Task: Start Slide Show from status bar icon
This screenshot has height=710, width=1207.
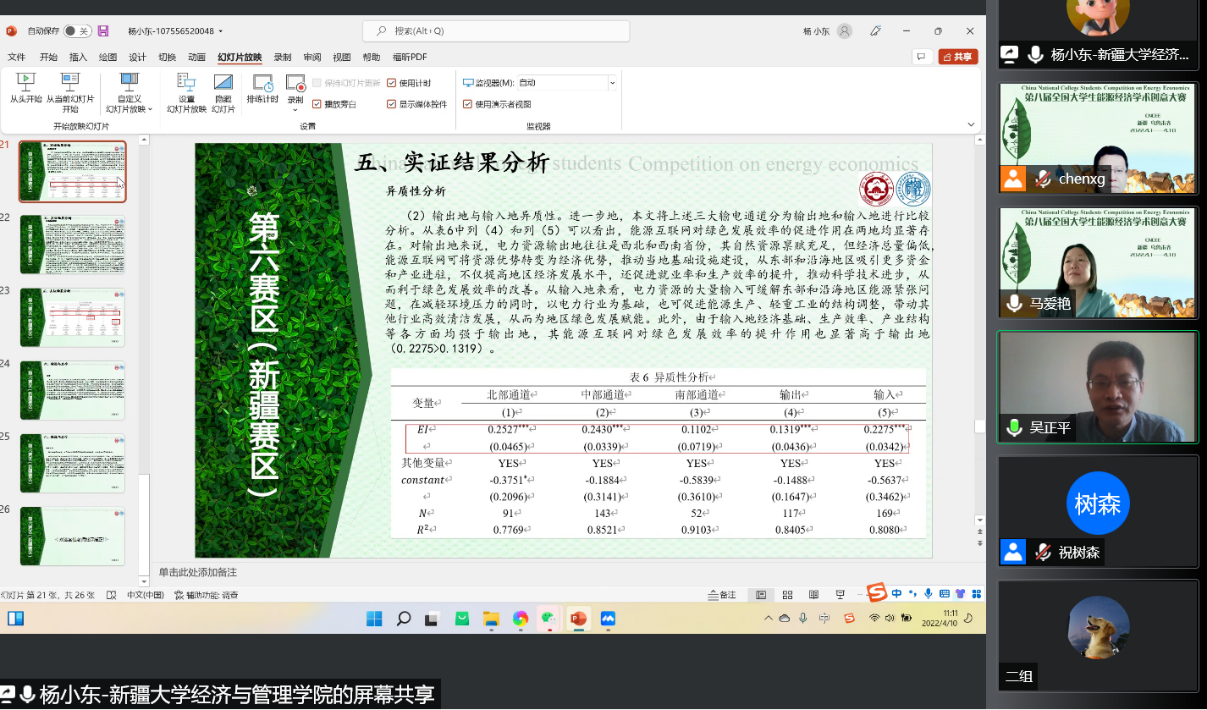Action: pyautogui.click(x=840, y=595)
